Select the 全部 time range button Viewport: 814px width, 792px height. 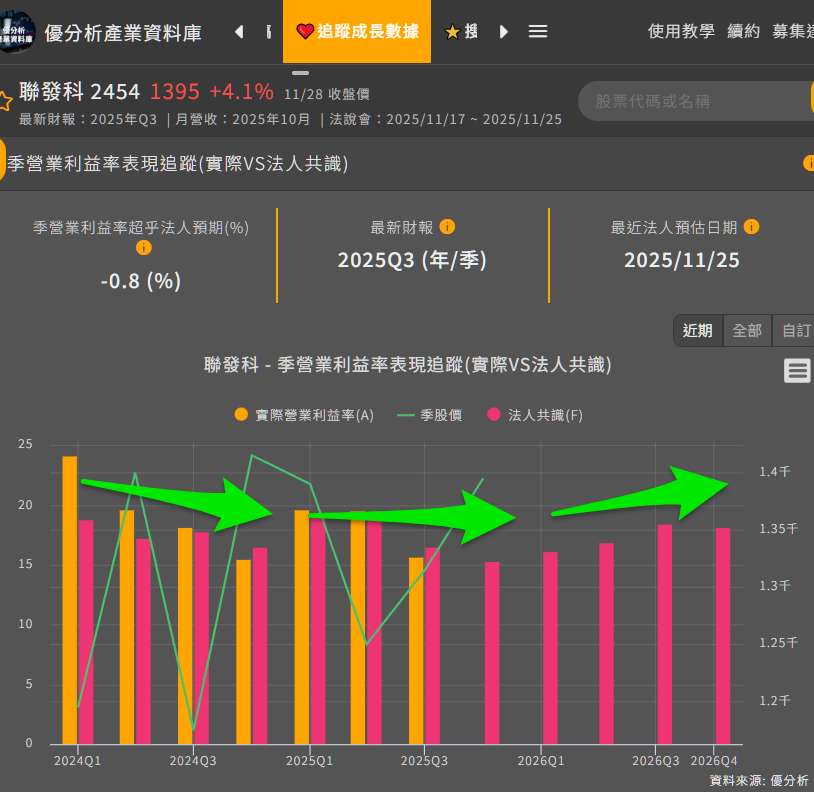(x=747, y=330)
